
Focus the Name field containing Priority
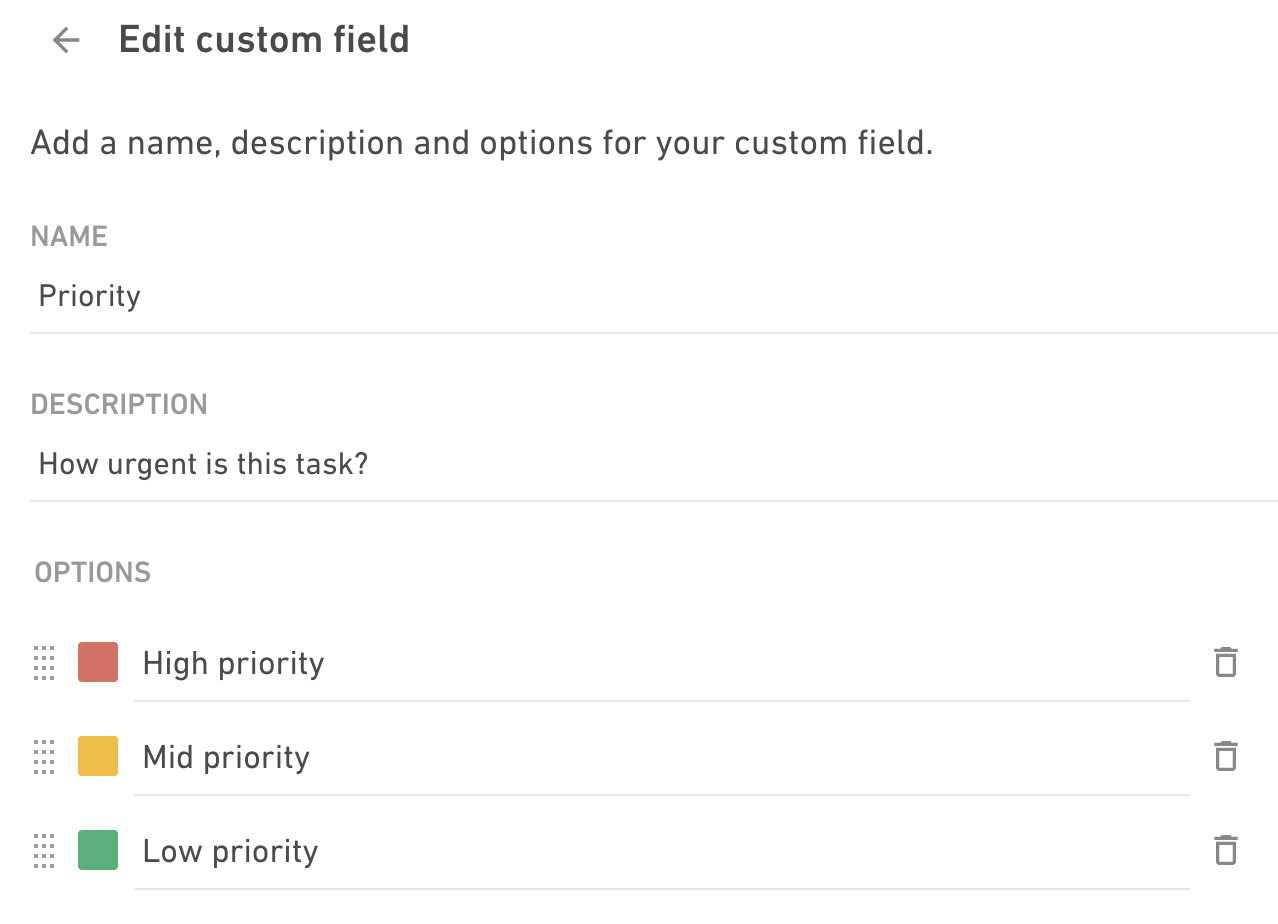point(654,297)
